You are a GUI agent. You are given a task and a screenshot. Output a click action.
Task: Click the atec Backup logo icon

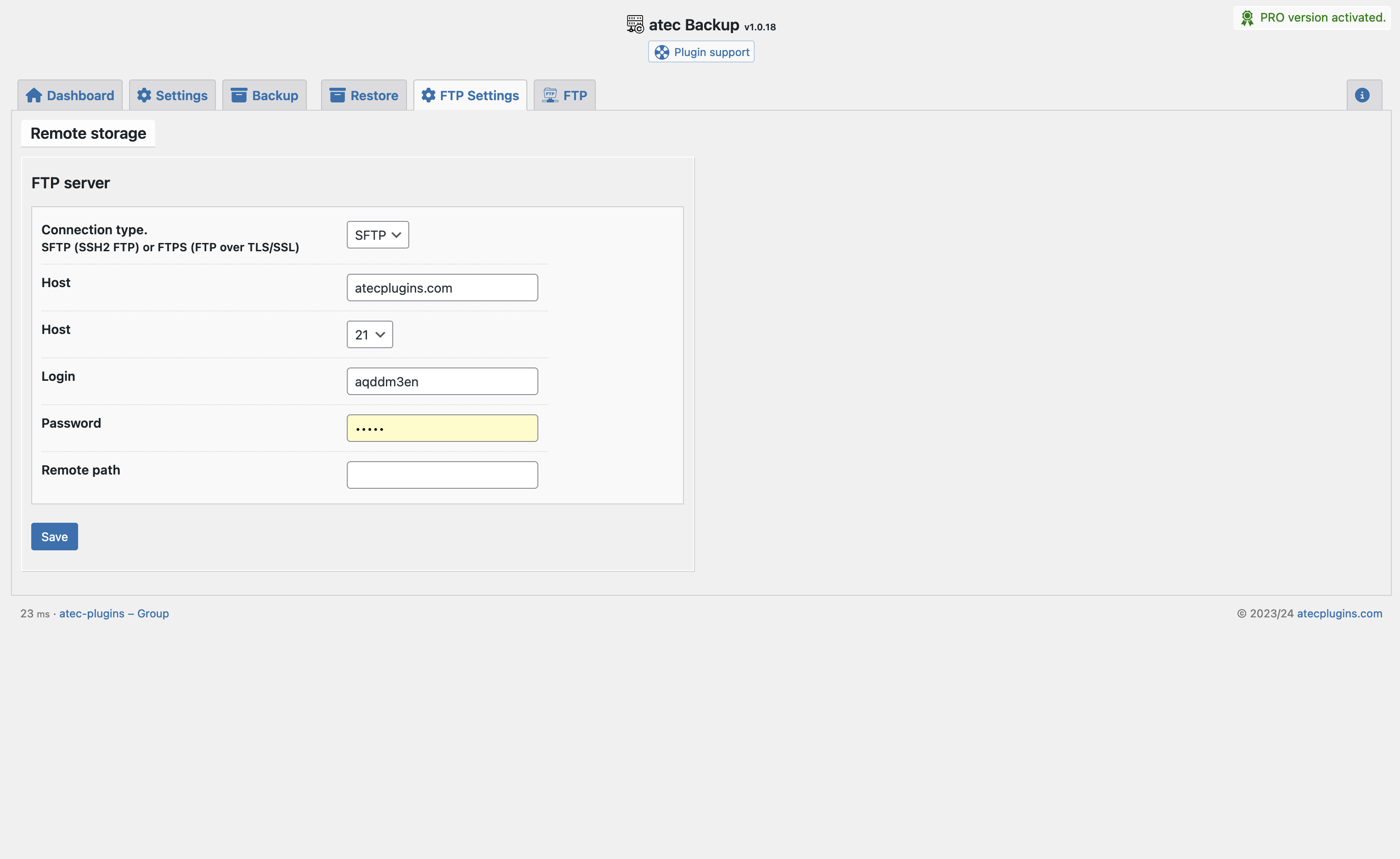(635, 24)
